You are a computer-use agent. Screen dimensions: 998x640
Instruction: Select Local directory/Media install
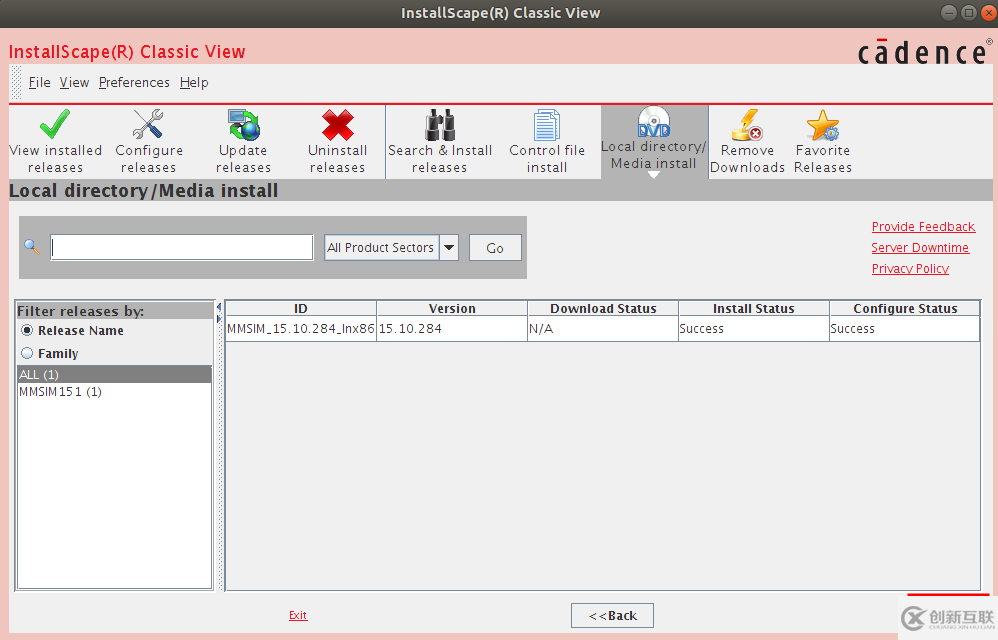[653, 135]
